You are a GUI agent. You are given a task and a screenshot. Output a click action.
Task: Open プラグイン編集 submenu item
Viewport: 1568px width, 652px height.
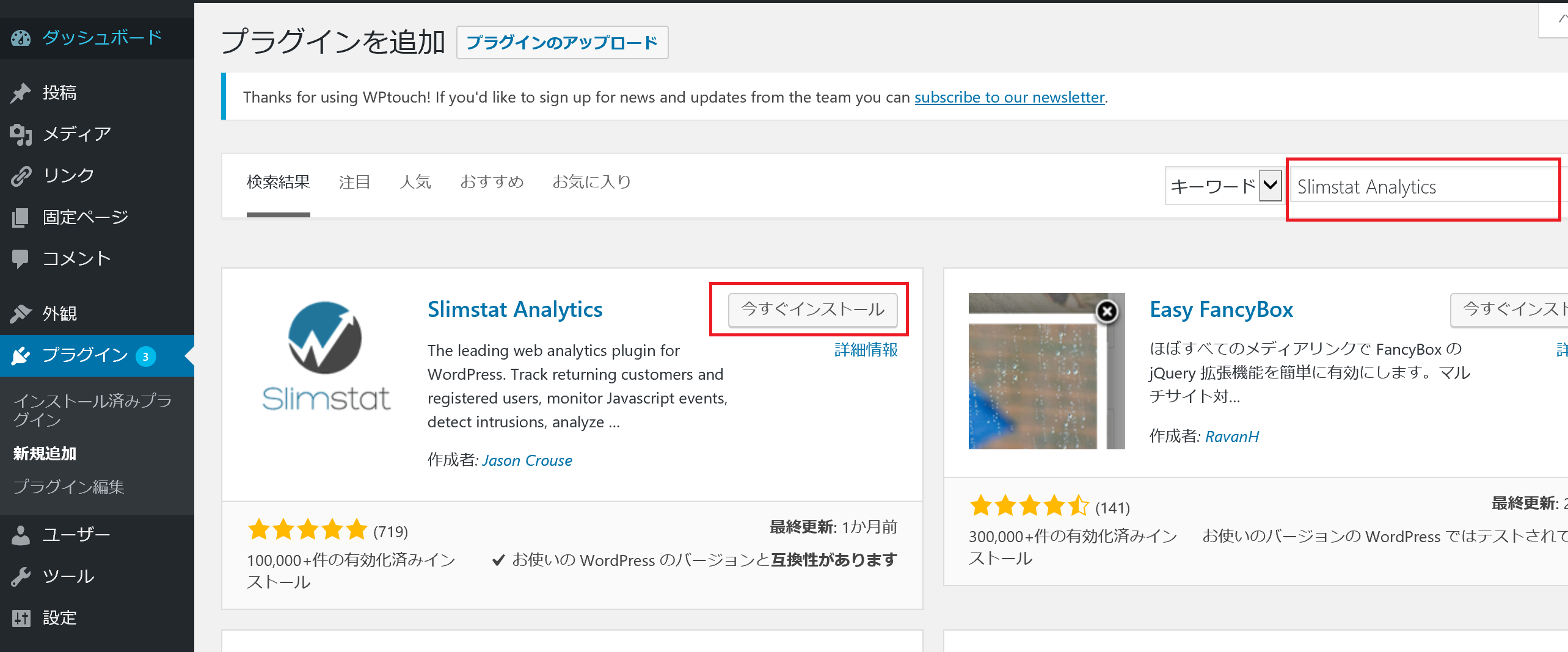click(x=69, y=487)
